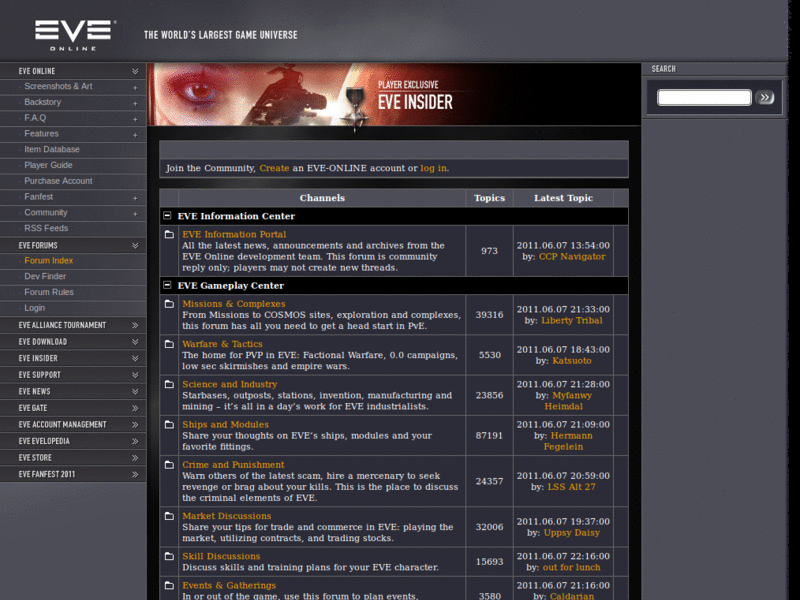This screenshot has height=600, width=800.
Task: Open Science and Industry forum
Action: [x=230, y=384]
